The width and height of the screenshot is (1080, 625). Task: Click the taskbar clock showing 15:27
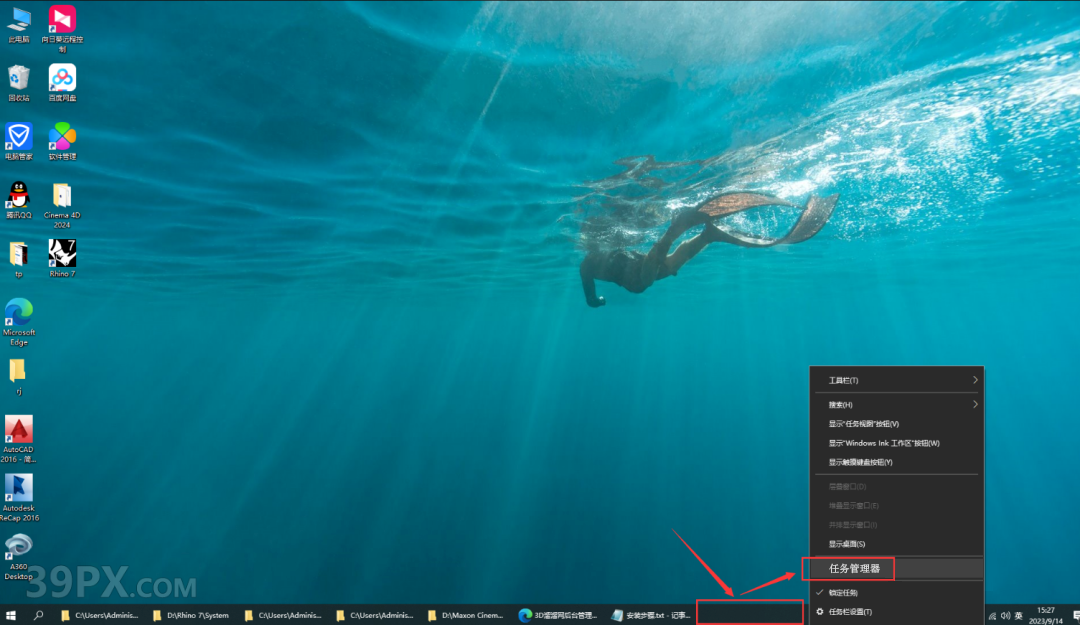[1045, 614]
